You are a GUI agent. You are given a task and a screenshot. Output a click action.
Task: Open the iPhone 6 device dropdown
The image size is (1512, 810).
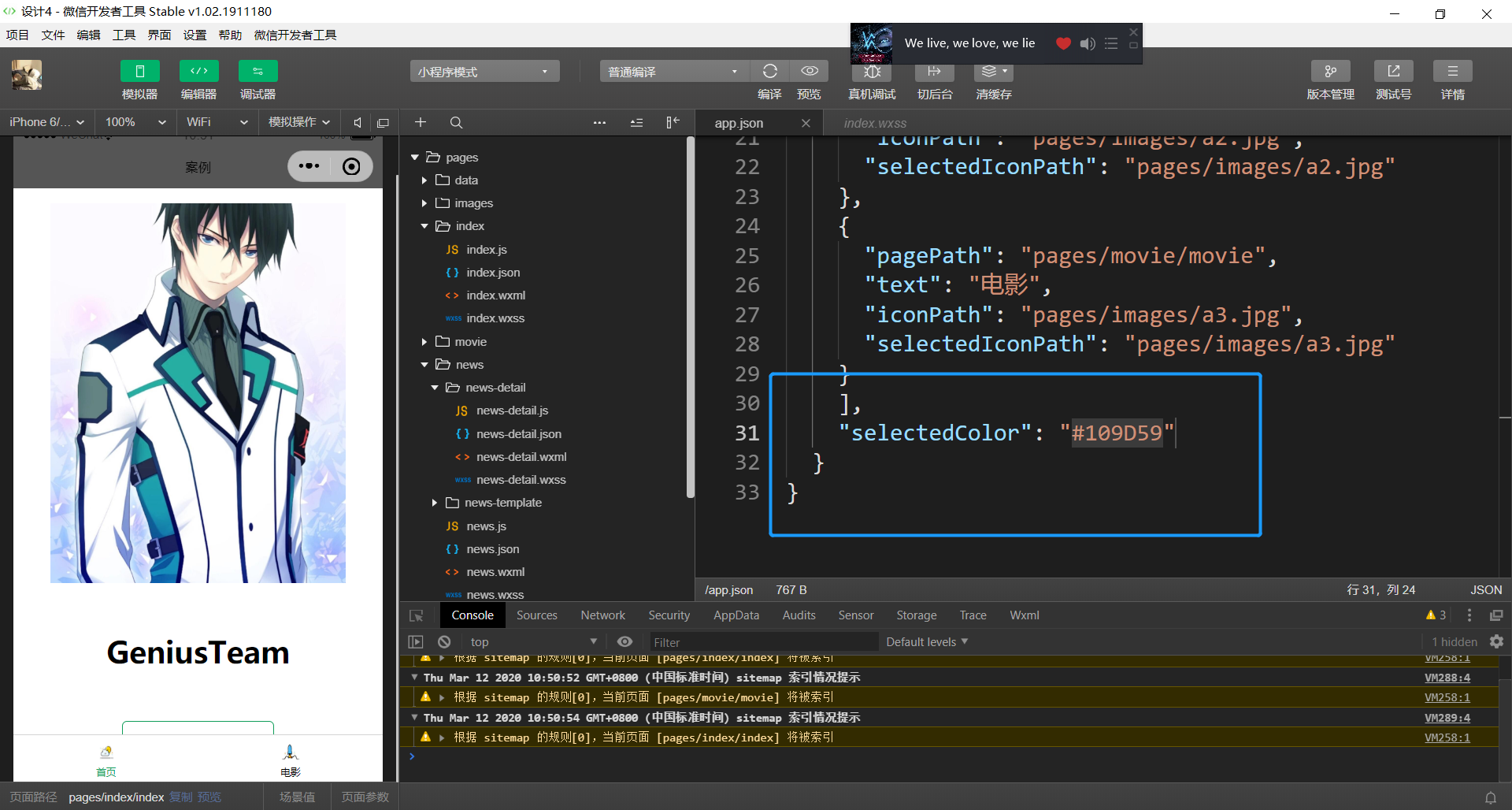pos(46,122)
